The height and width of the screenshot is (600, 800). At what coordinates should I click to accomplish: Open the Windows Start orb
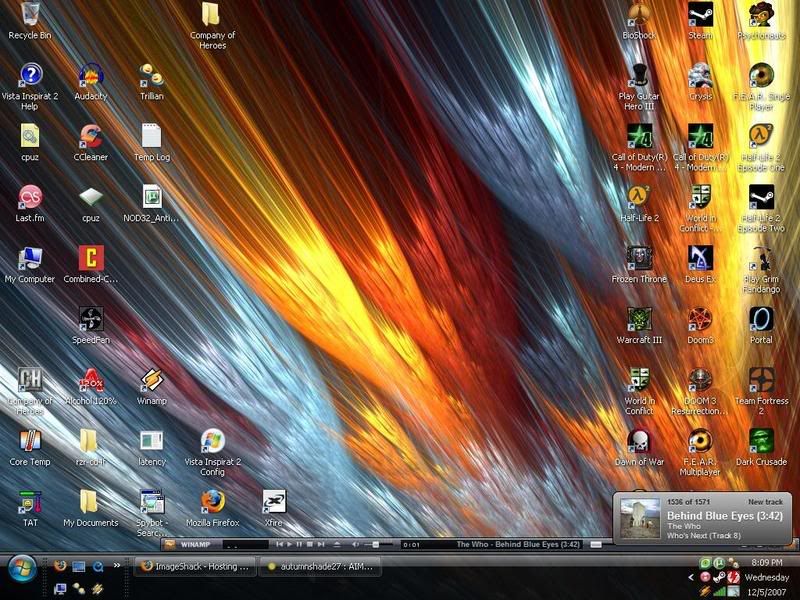coord(21,569)
